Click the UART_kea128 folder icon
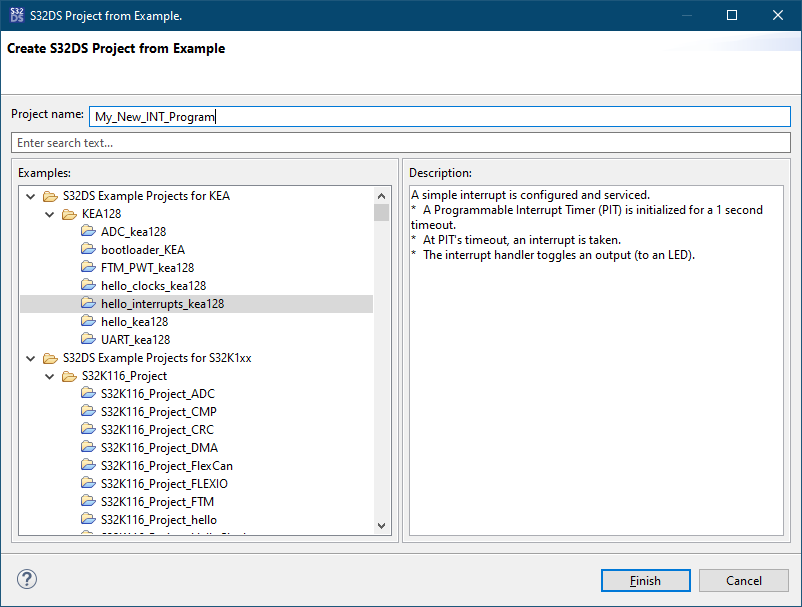This screenshot has width=802, height=607. [88, 340]
